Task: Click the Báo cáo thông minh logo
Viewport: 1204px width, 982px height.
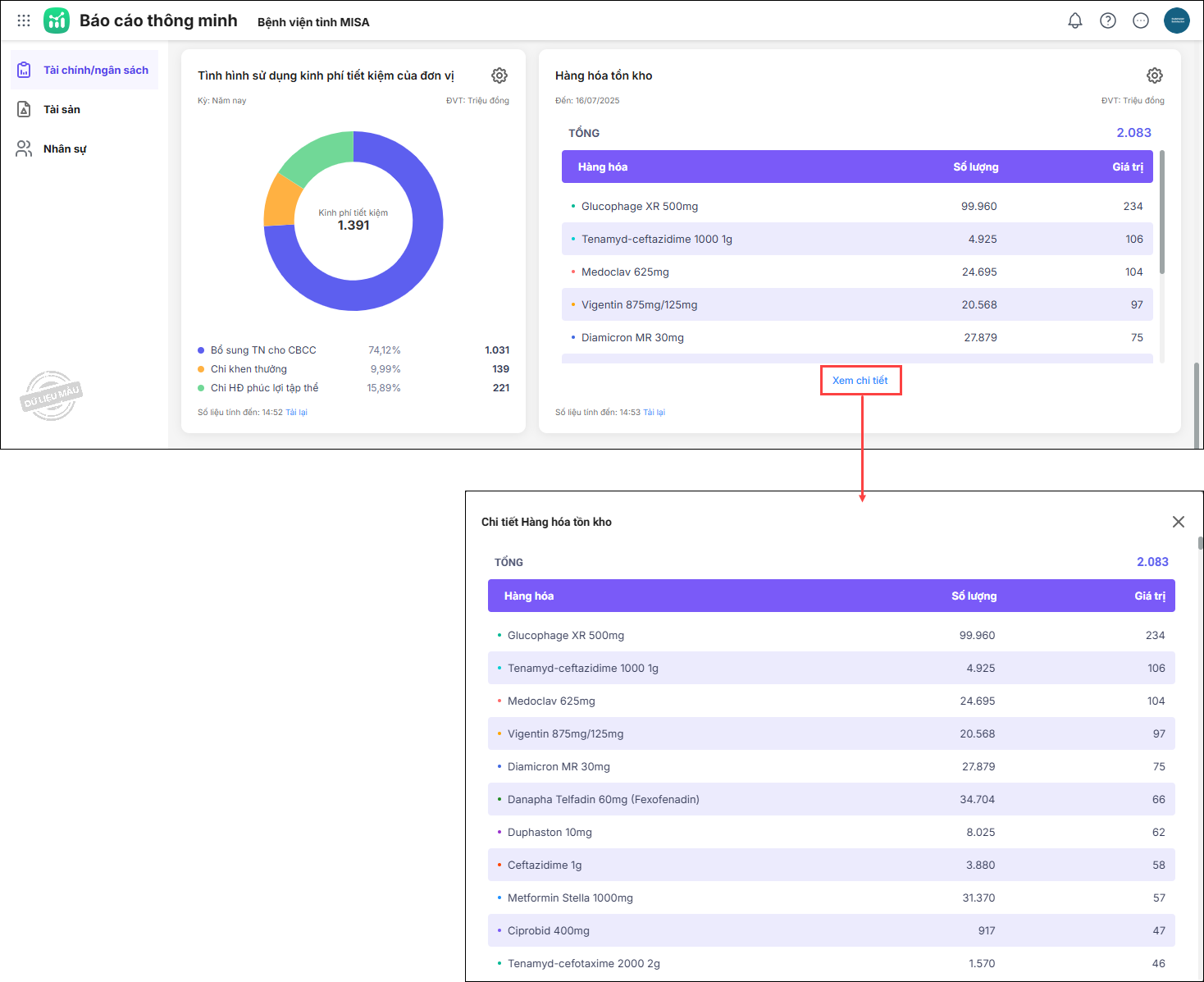Action: [x=57, y=21]
